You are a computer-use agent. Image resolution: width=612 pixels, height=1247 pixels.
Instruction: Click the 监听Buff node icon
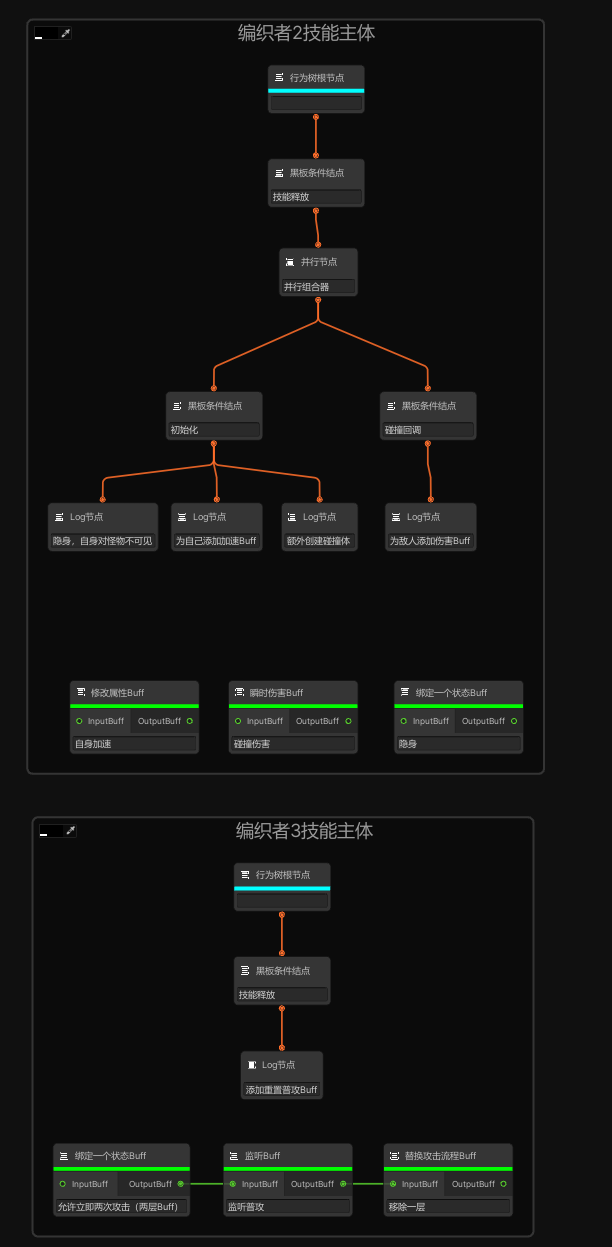tap(235, 1156)
